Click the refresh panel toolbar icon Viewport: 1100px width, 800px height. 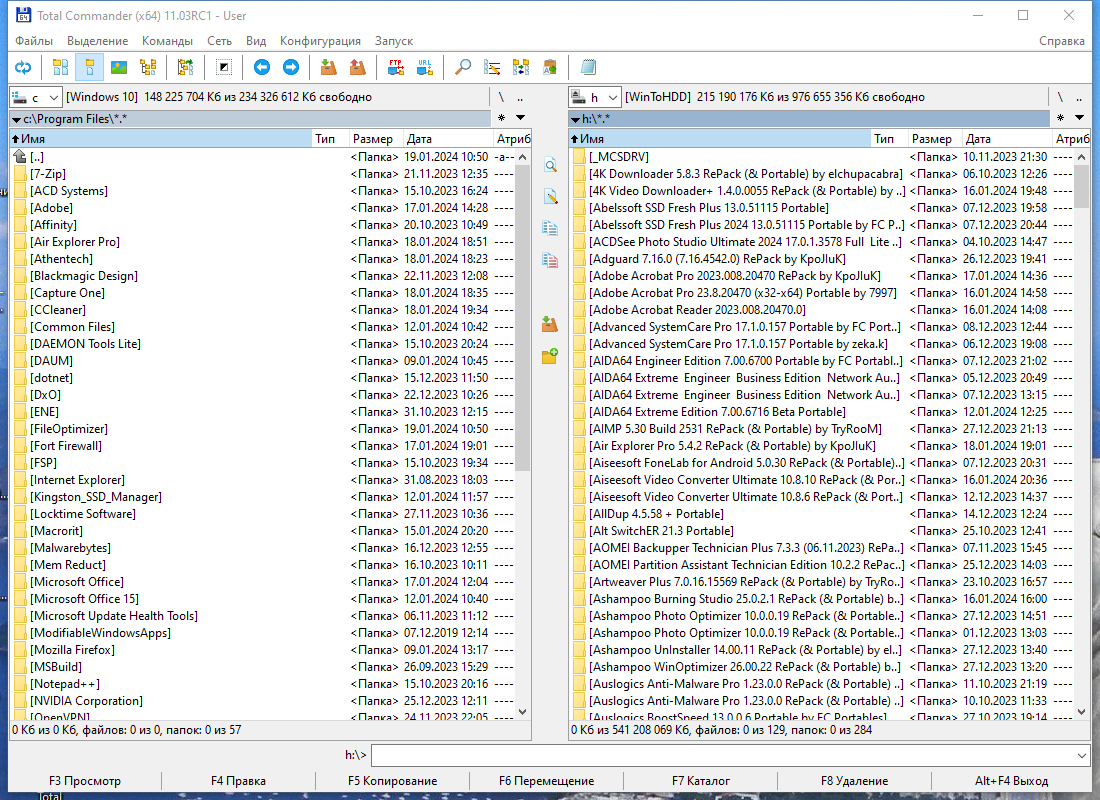pos(23,67)
